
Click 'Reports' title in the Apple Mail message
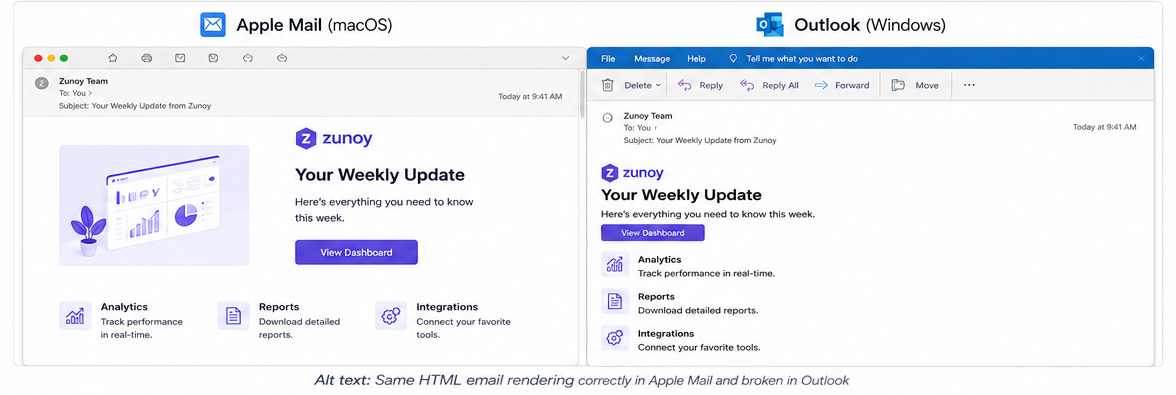pyautogui.click(x=279, y=307)
